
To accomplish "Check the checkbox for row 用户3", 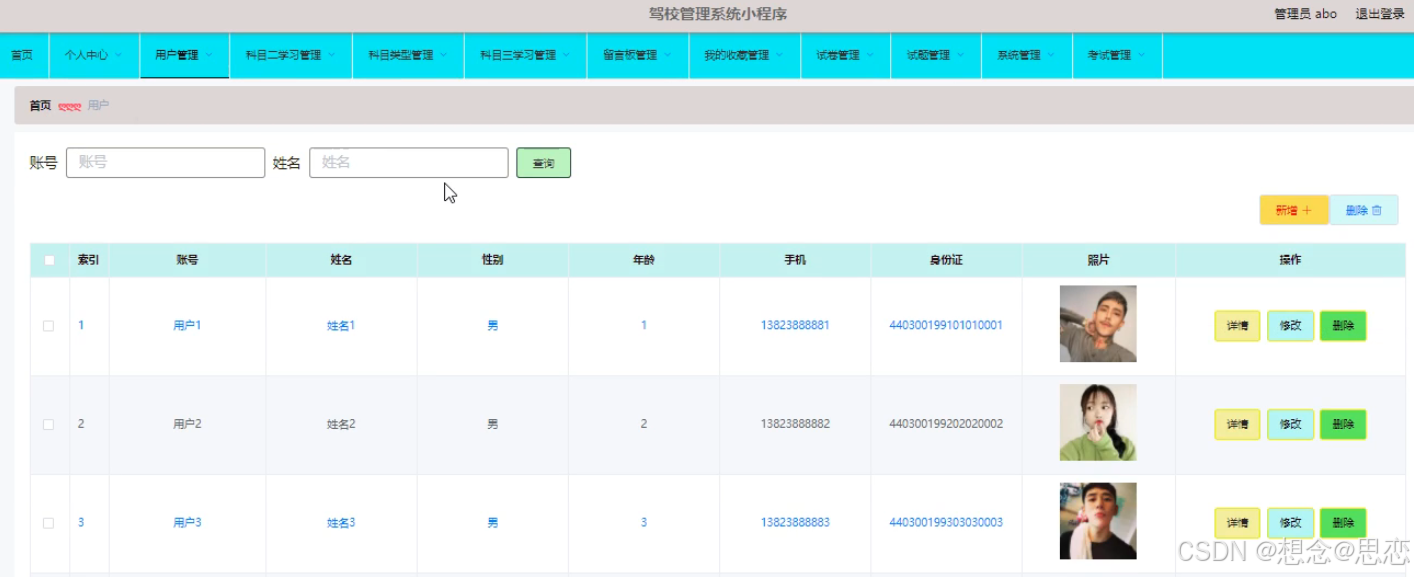I will pos(49,523).
